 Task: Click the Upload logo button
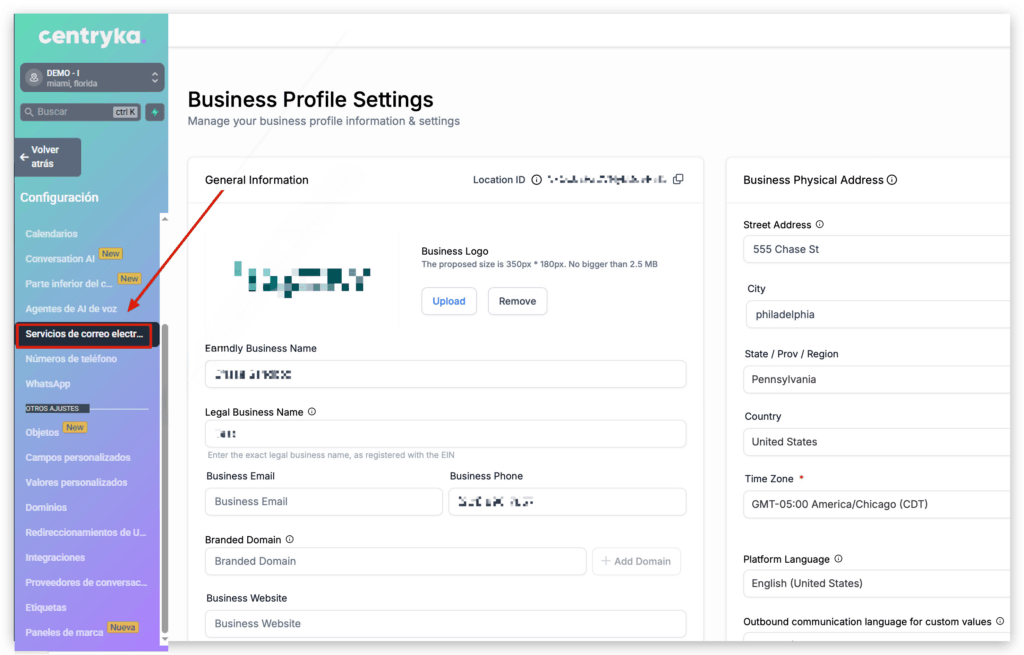point(448,301)
